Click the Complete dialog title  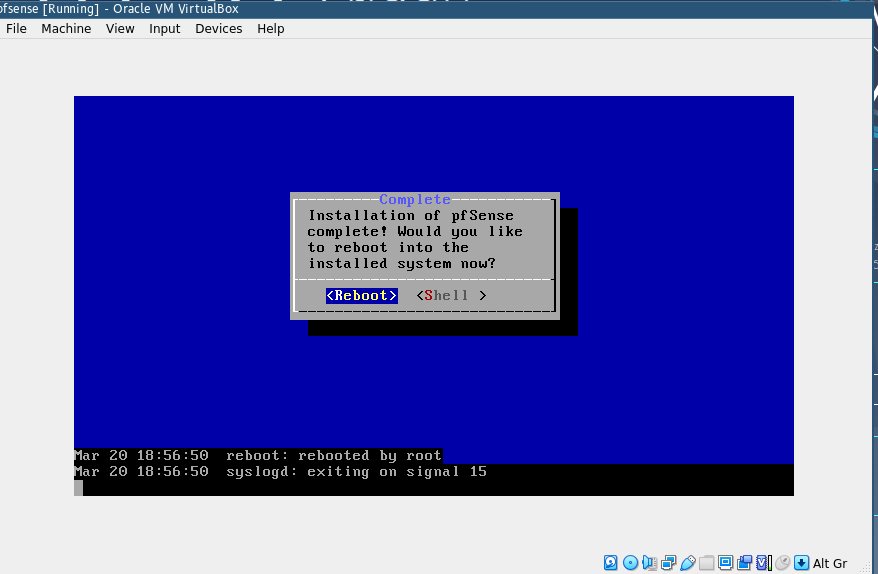[415, 199]
